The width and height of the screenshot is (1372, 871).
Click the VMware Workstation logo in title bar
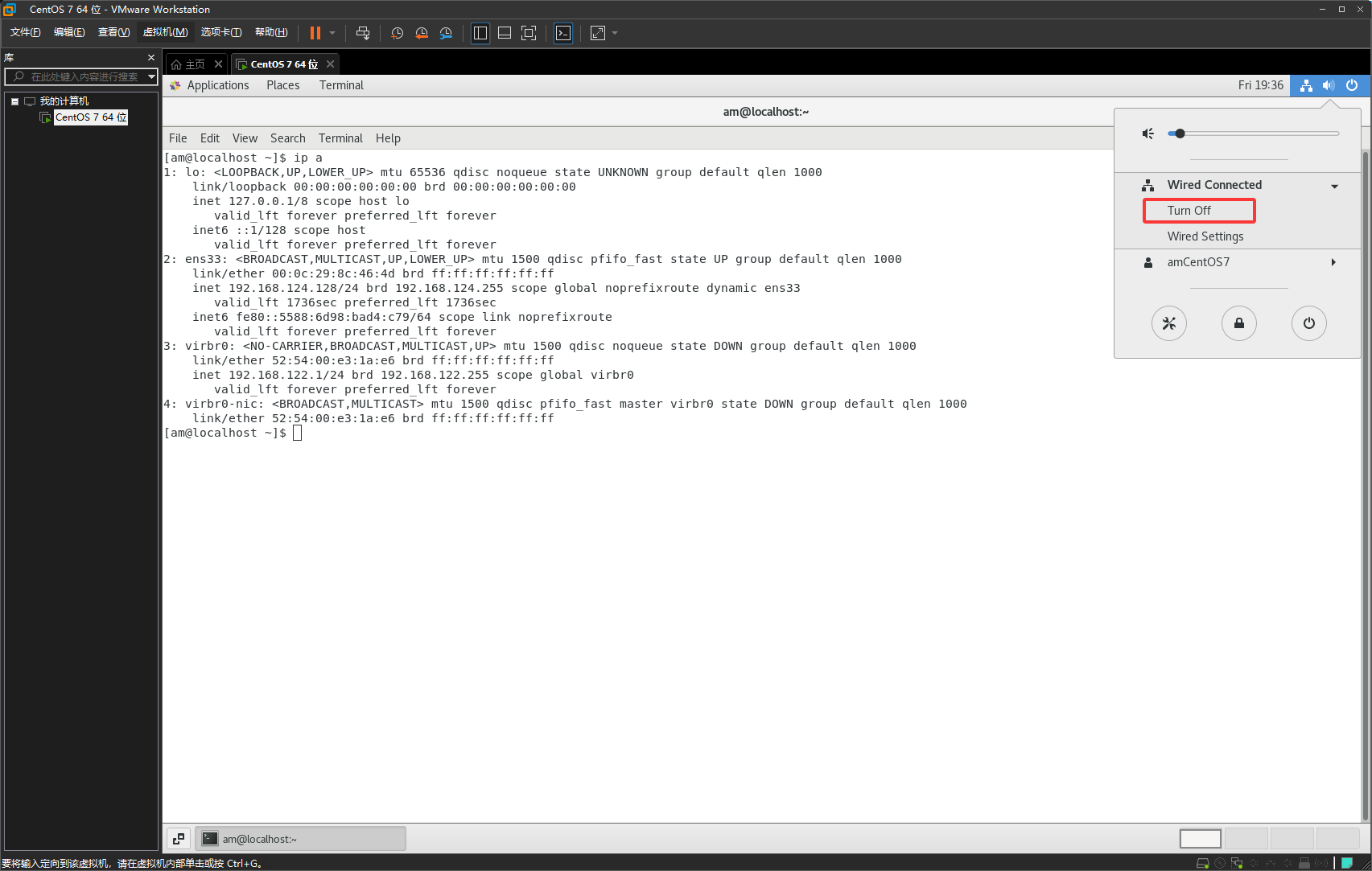coord(10,9)
